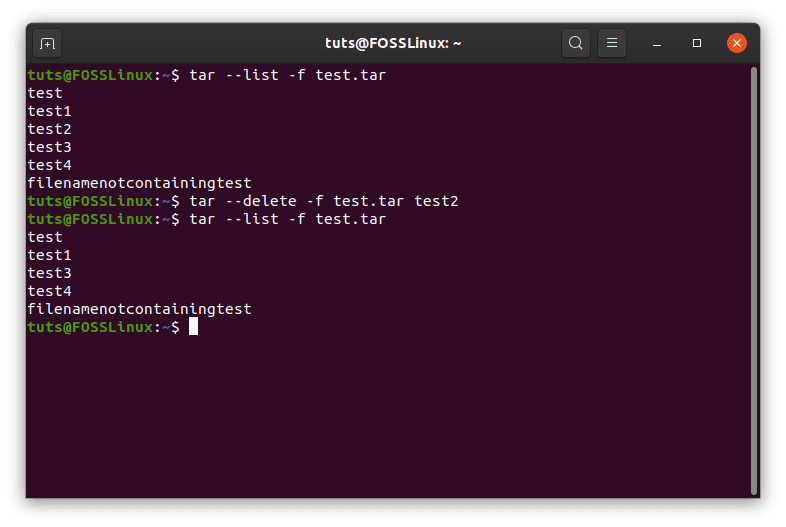Click filenamenotcontainingtest in the second listing
The height and width of the screenshot is (527, 786).
click(x=139, y=309)
